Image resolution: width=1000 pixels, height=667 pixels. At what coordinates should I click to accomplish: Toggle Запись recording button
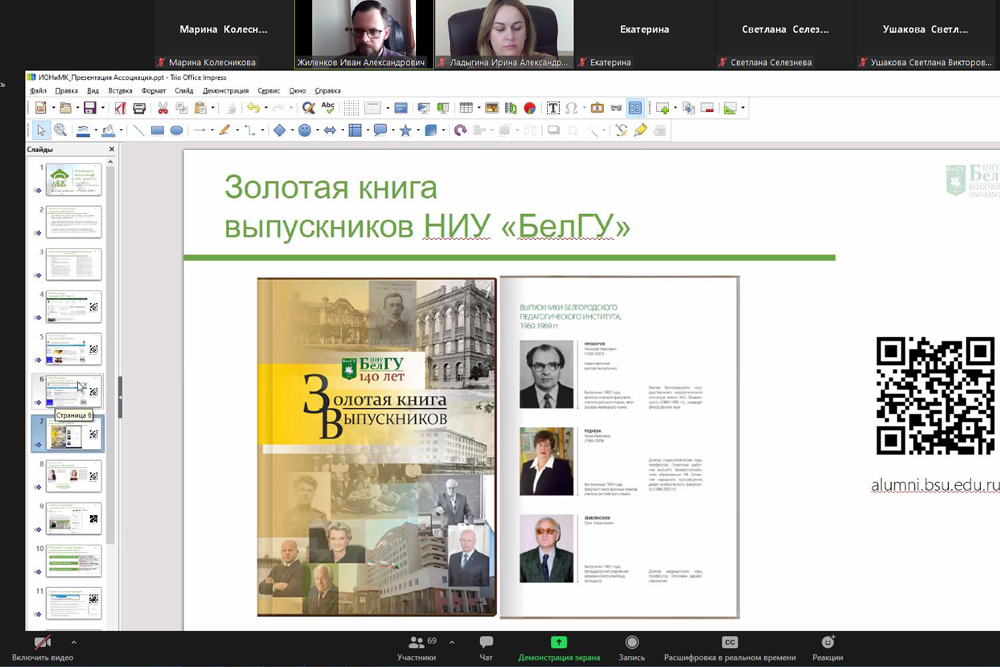632,648
